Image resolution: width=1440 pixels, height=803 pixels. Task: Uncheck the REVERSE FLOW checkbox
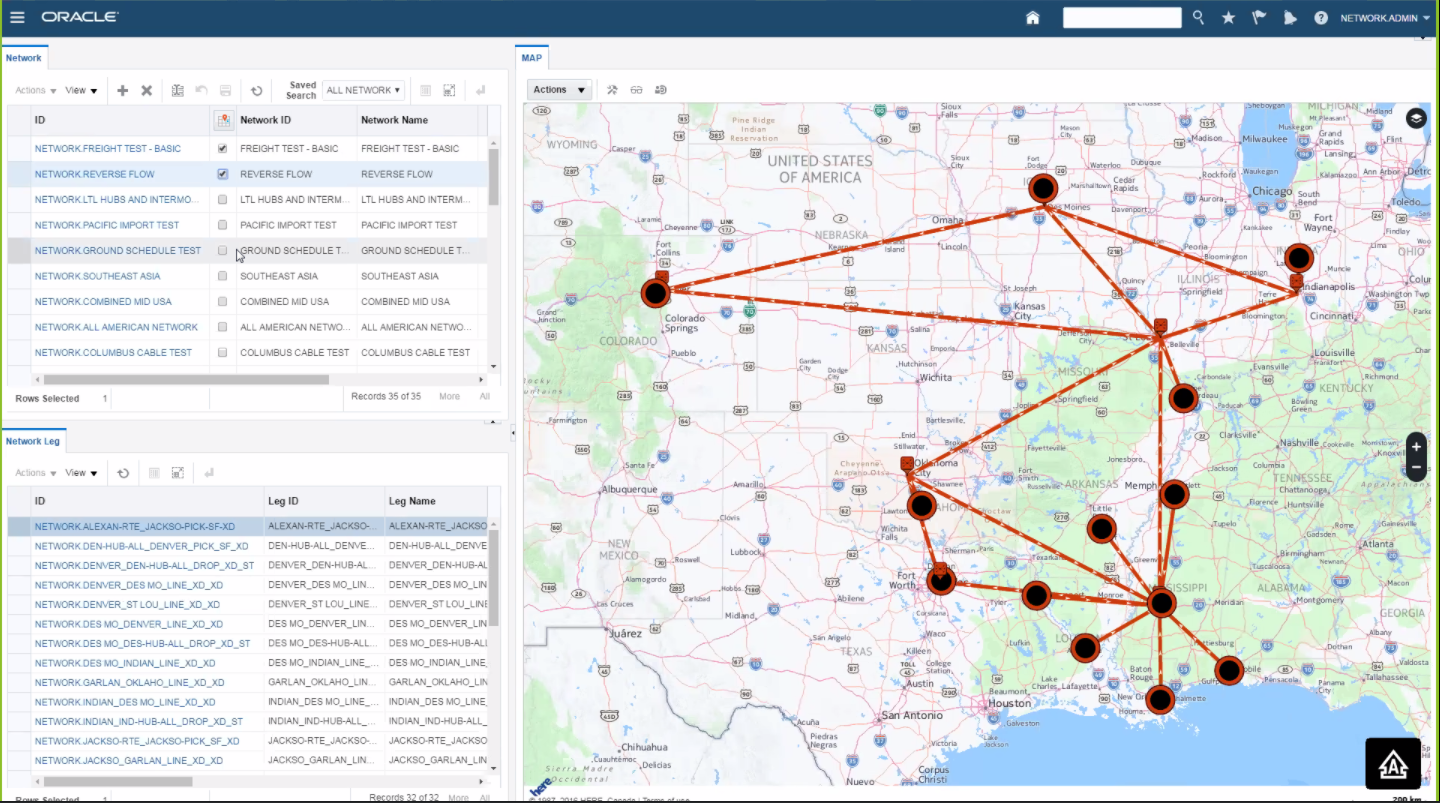click(224, 173)
